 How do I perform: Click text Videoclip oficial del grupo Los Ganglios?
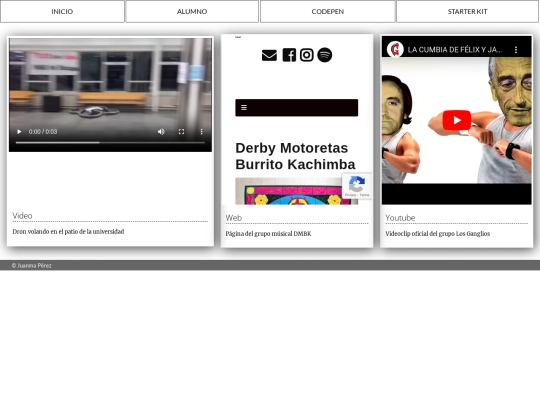(x=437, y=234)
